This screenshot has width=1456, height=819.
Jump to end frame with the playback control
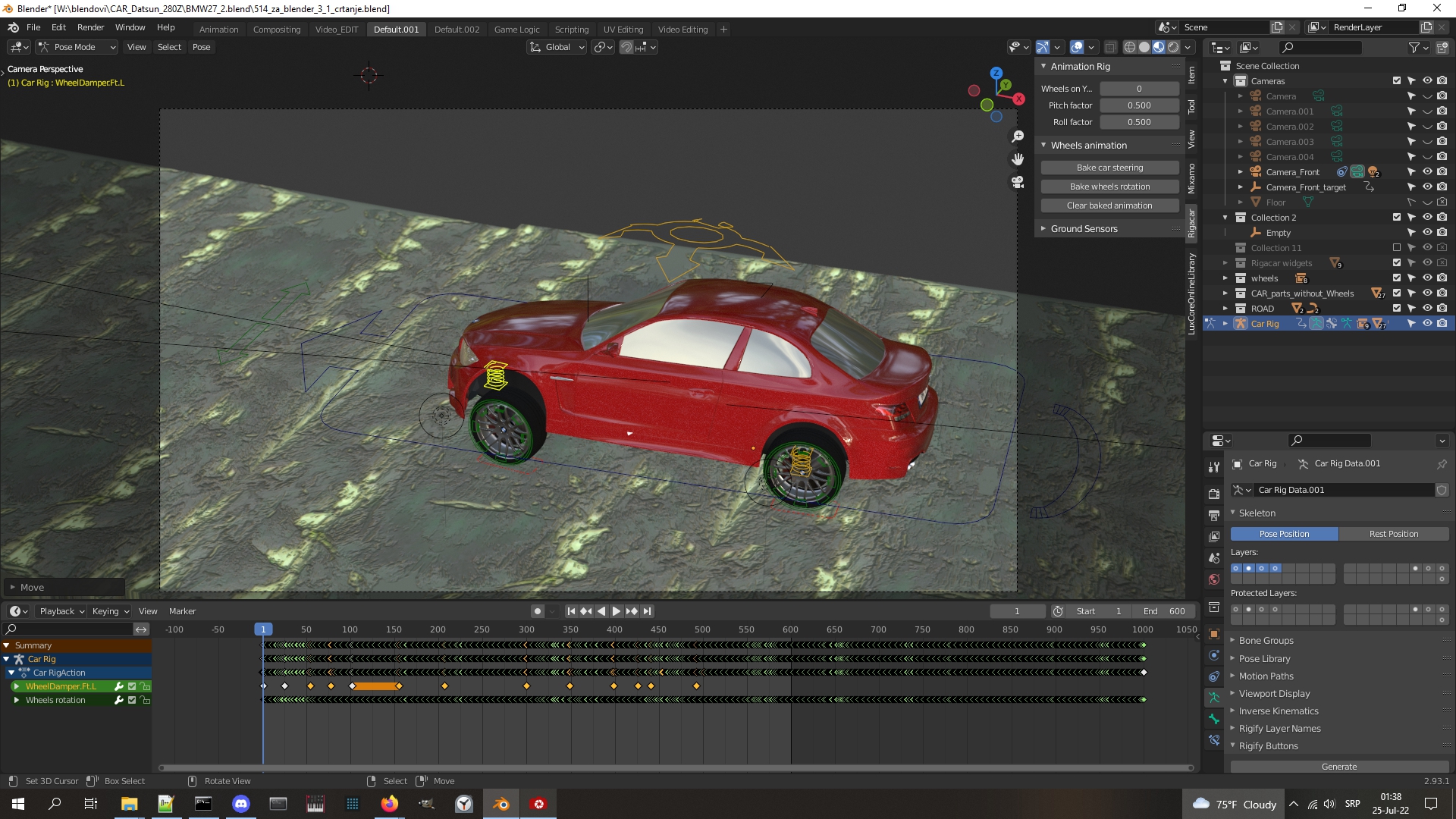pyautogui.click(x=647, y=610)
